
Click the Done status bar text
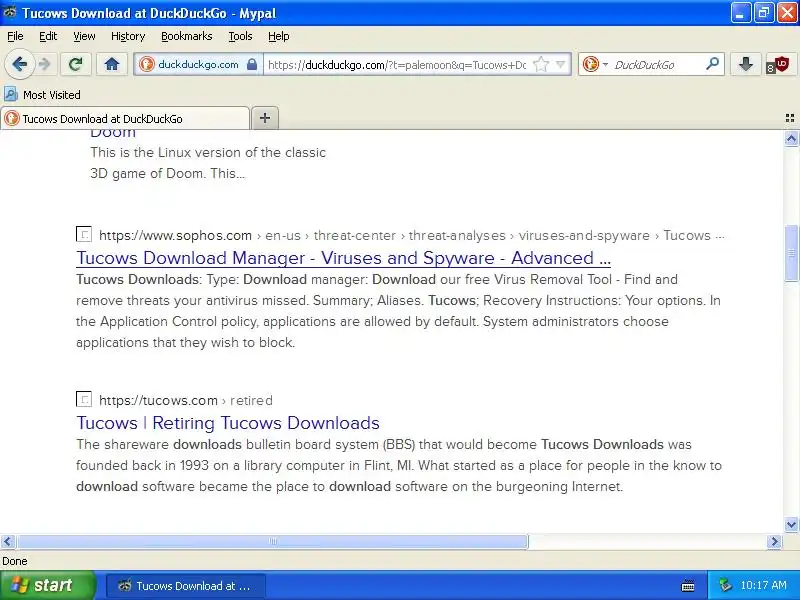(15, 561)
